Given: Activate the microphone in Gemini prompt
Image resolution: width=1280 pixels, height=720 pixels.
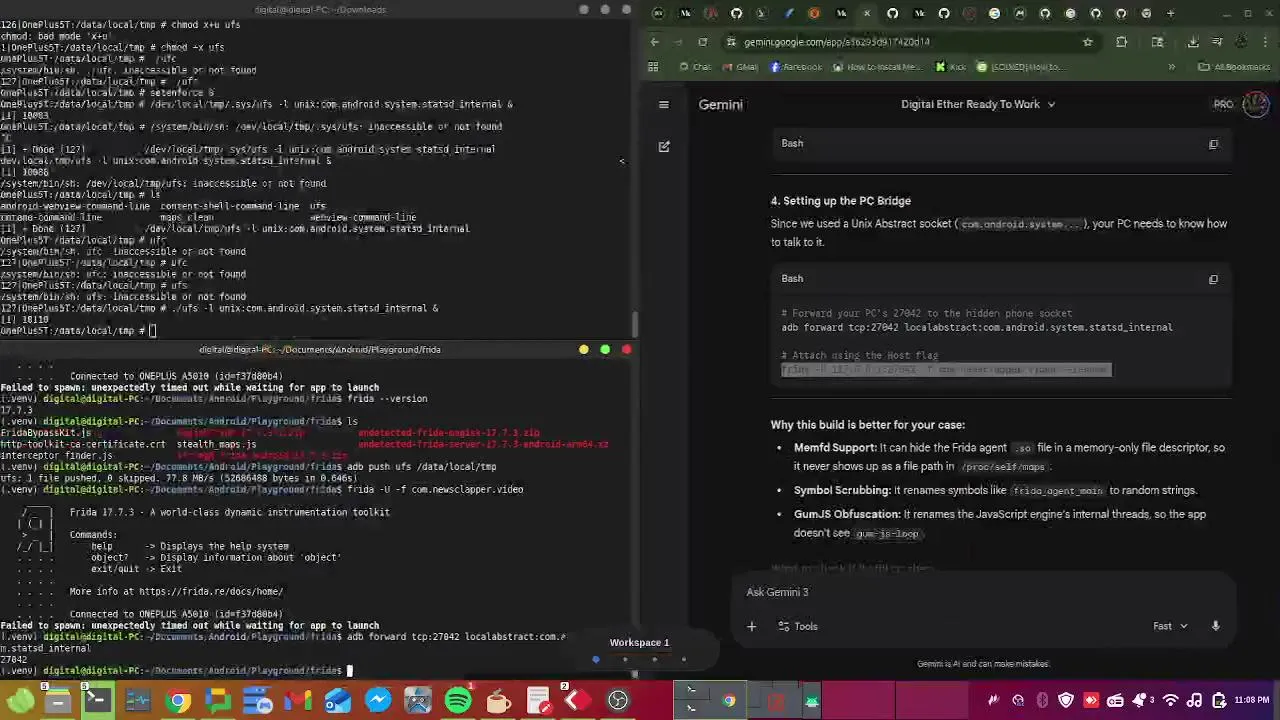Looking at the screenshot, I should point(1215,626).
